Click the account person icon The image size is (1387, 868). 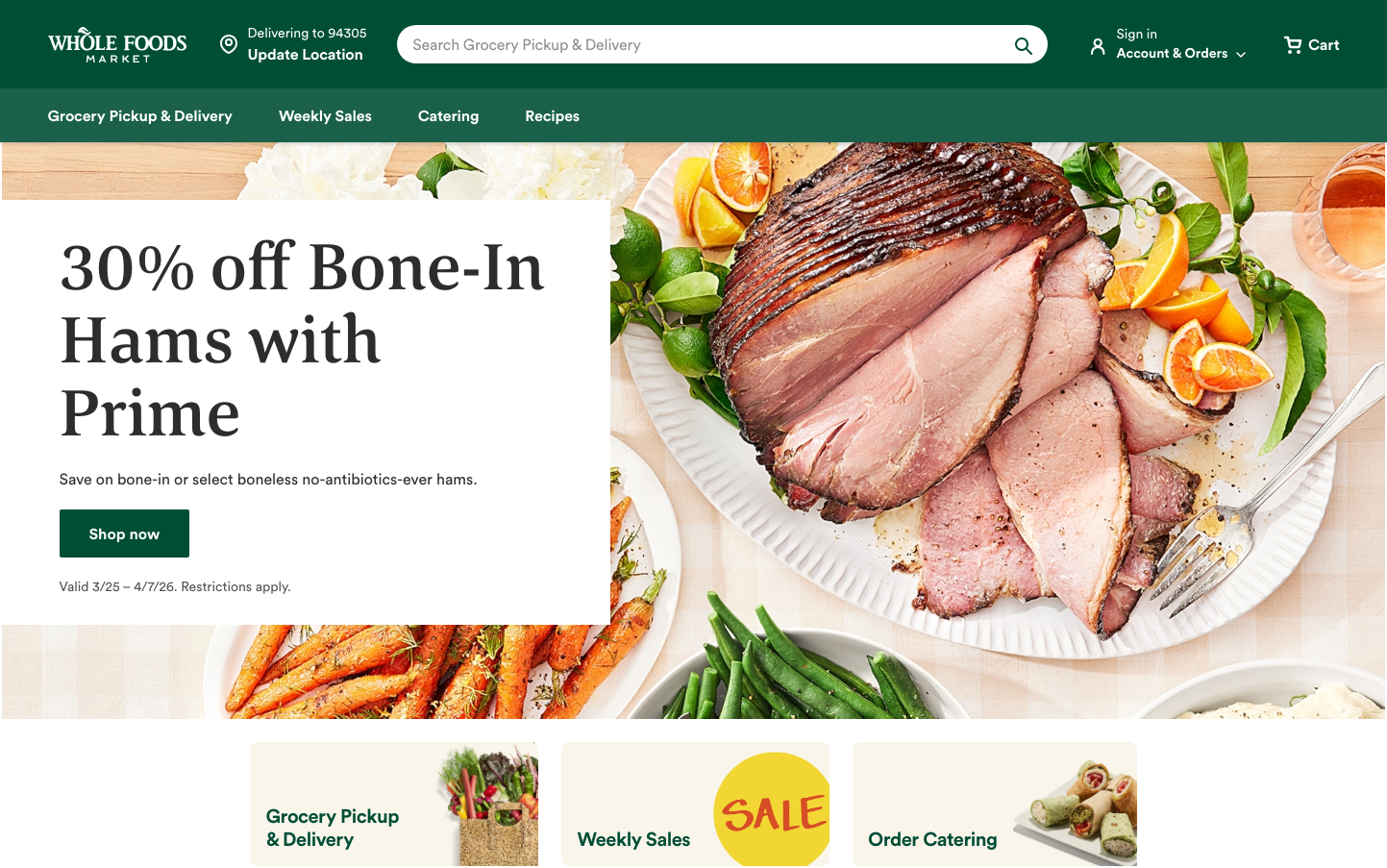(x=1098, y=46)
